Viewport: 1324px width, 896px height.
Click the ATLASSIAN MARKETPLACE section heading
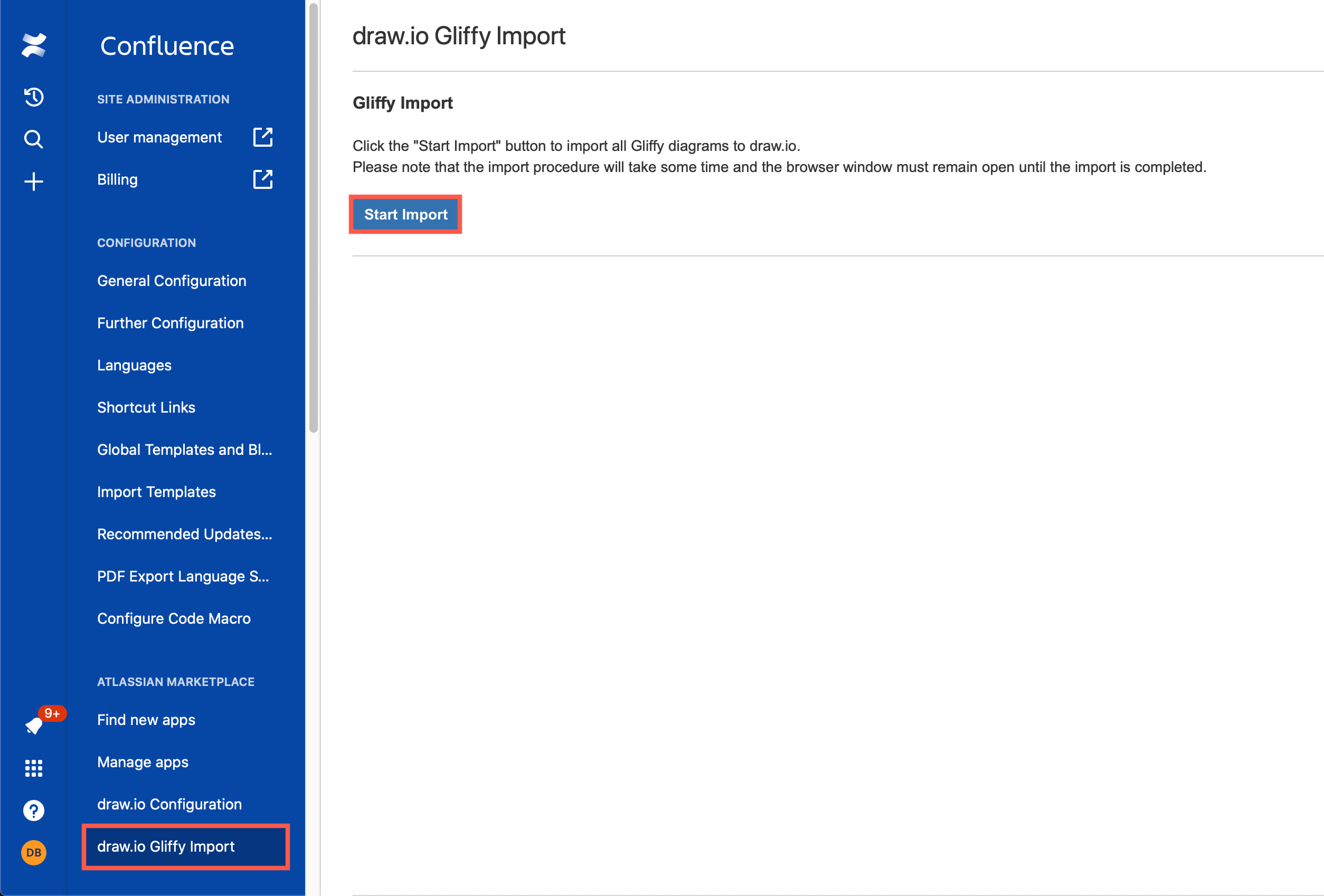coord(176,682)
